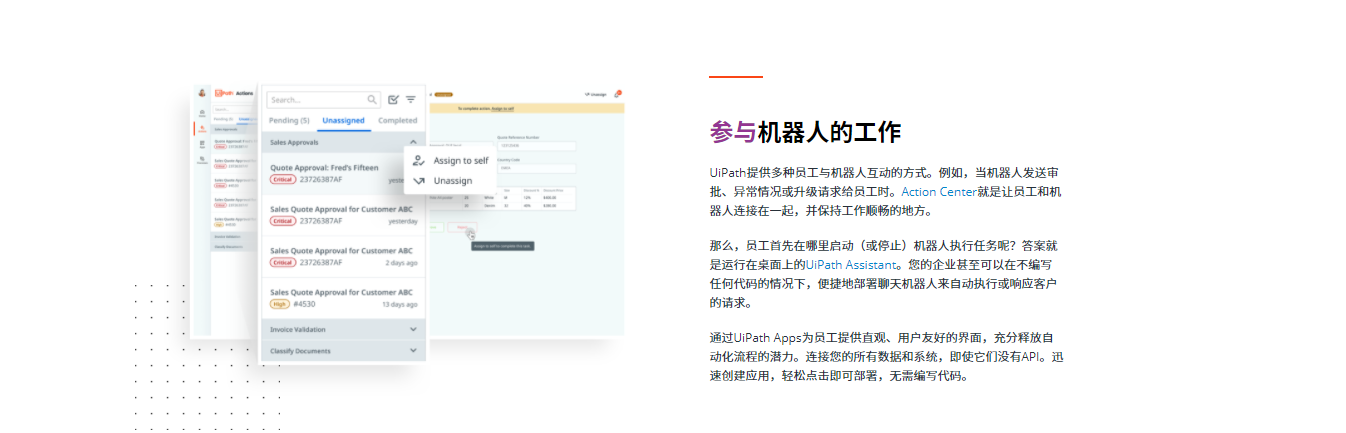1346x433 pixels.
Task: Choose Unassign from popup menu
Action: pos(450,181)
